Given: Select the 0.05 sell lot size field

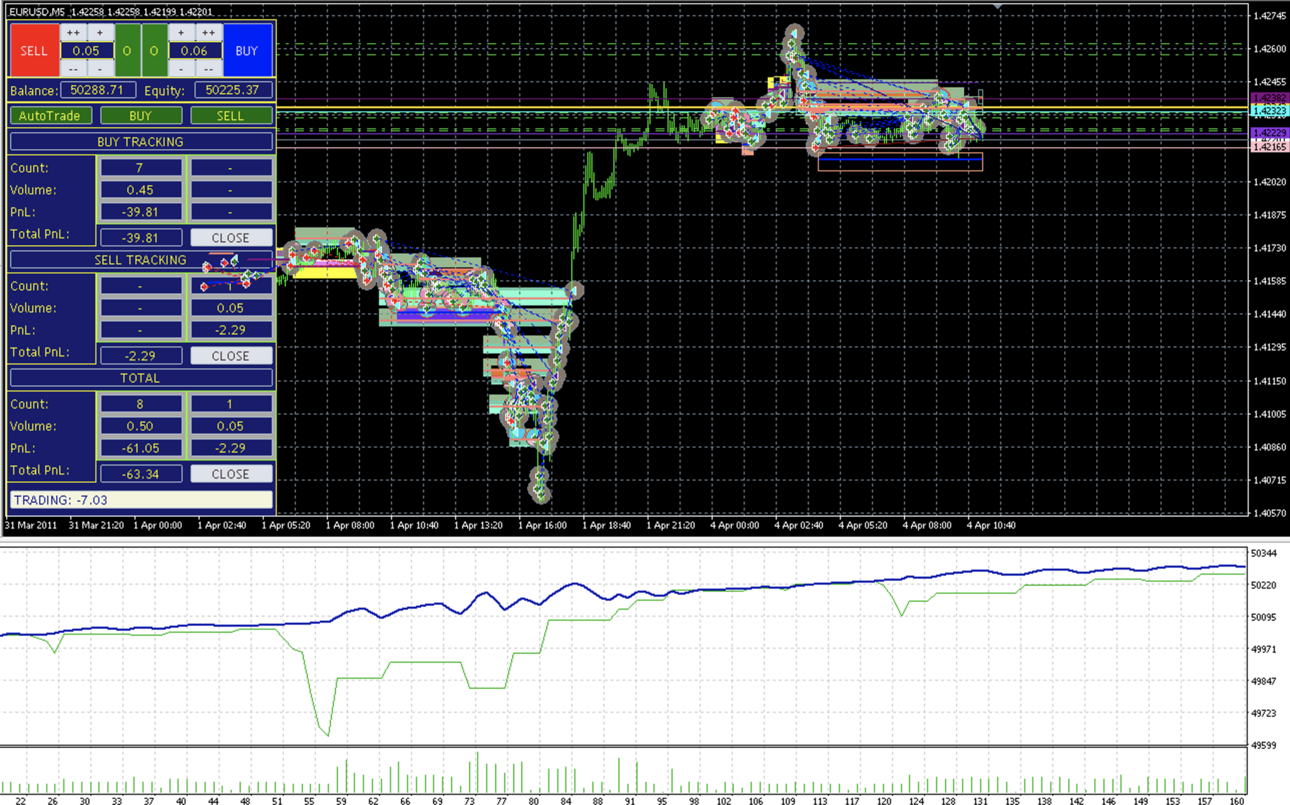Looking at the screenshot, I should pos(86,50).
